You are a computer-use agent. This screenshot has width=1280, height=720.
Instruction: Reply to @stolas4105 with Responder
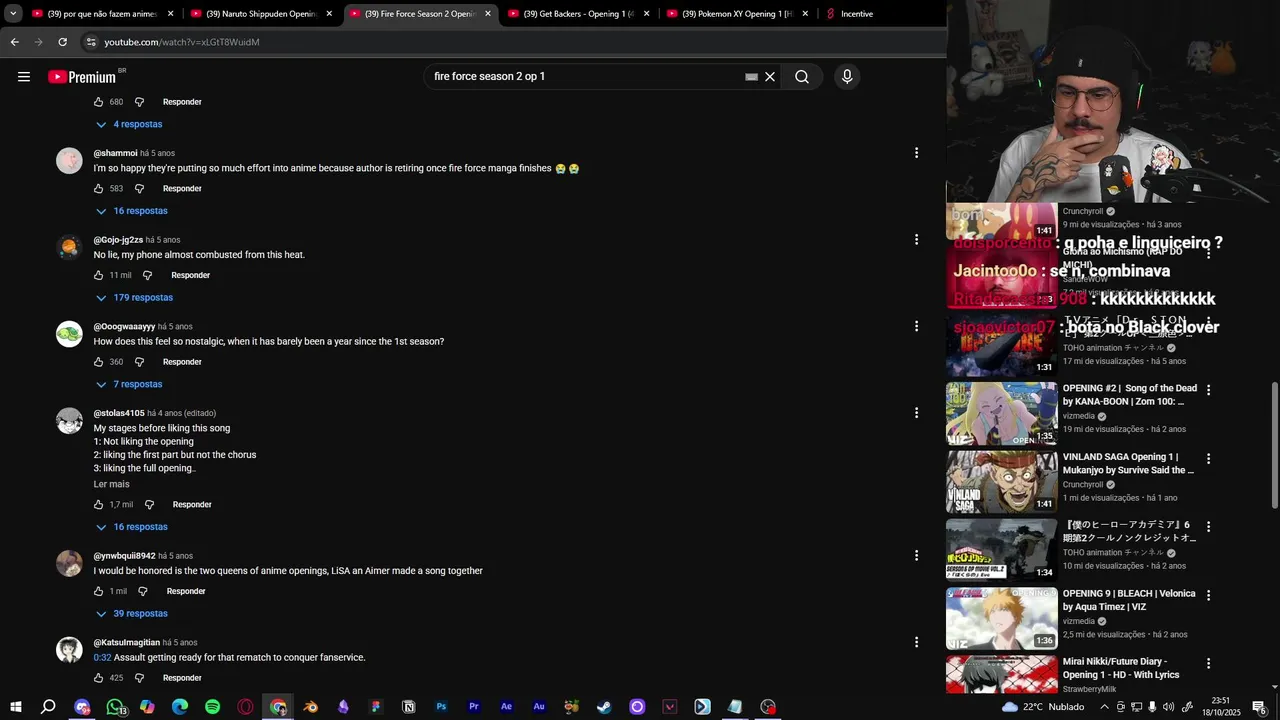[x=192, y=505]
